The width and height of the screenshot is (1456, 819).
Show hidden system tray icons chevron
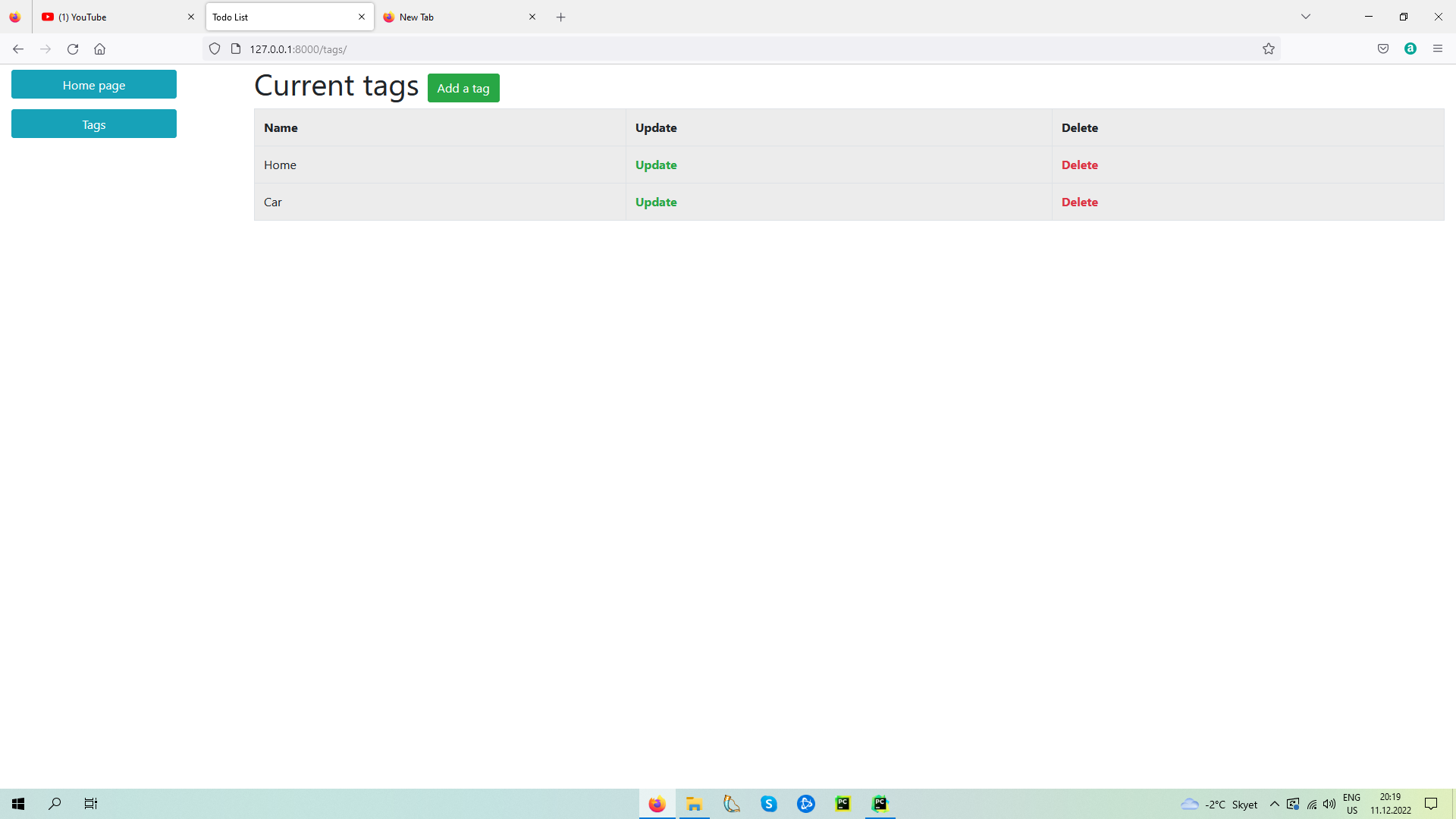point(1275,804)
